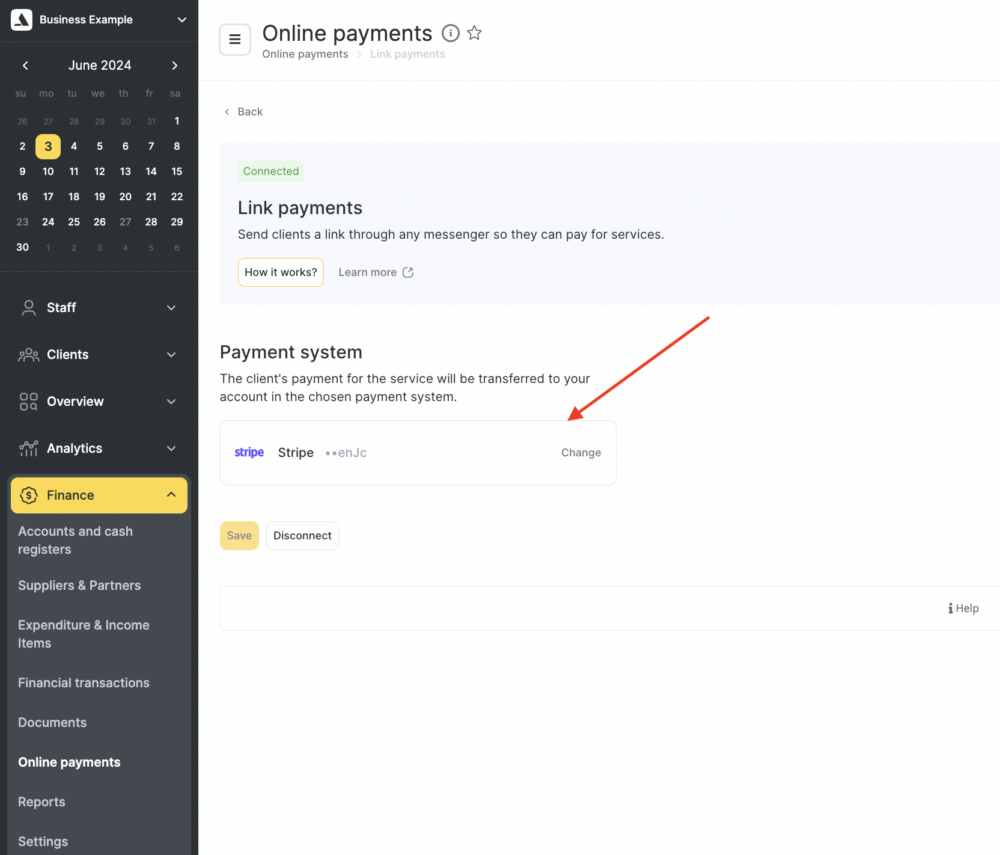Screen dimensions: 1000x855
Task: Open Financial transactions in the sidebar
Action: (84, 683)
